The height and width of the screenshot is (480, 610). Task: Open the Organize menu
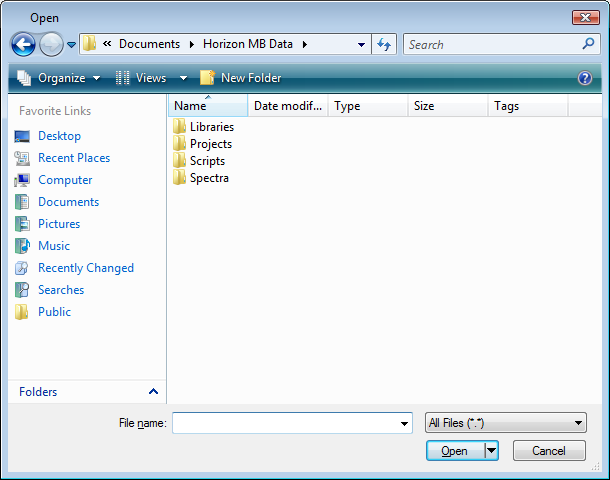point(60,78)
